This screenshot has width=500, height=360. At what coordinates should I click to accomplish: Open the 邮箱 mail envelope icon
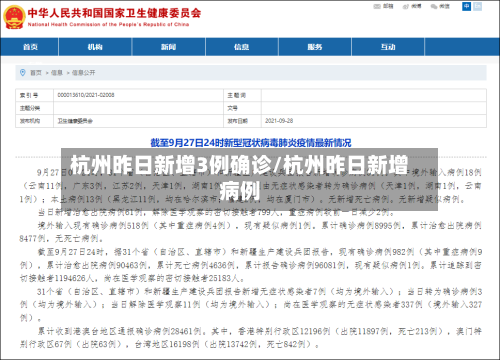pos(377,6)
